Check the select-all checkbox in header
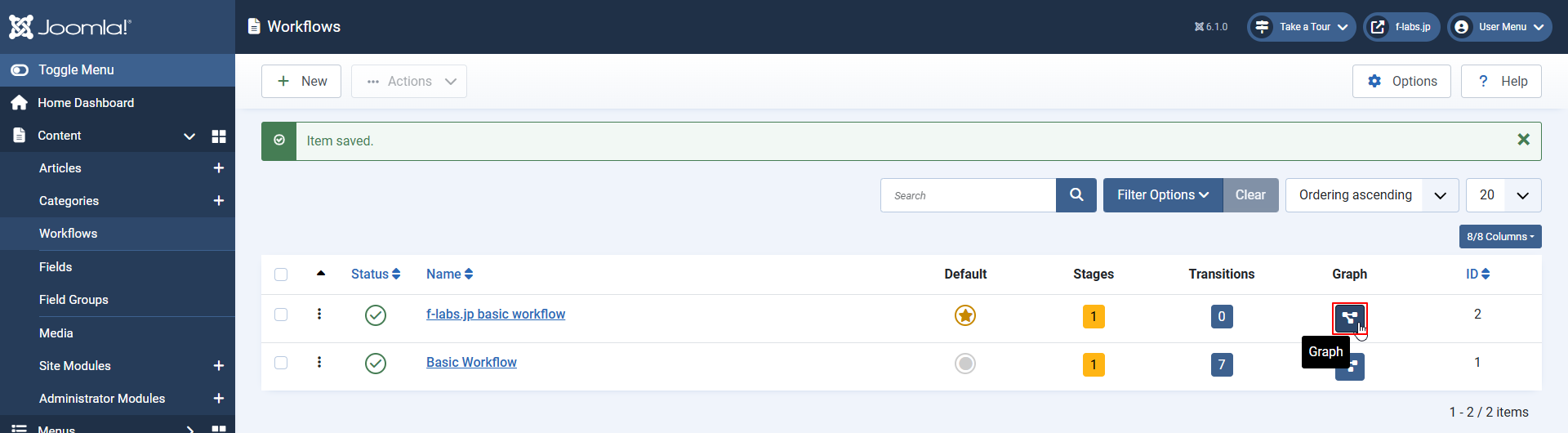 281,275
